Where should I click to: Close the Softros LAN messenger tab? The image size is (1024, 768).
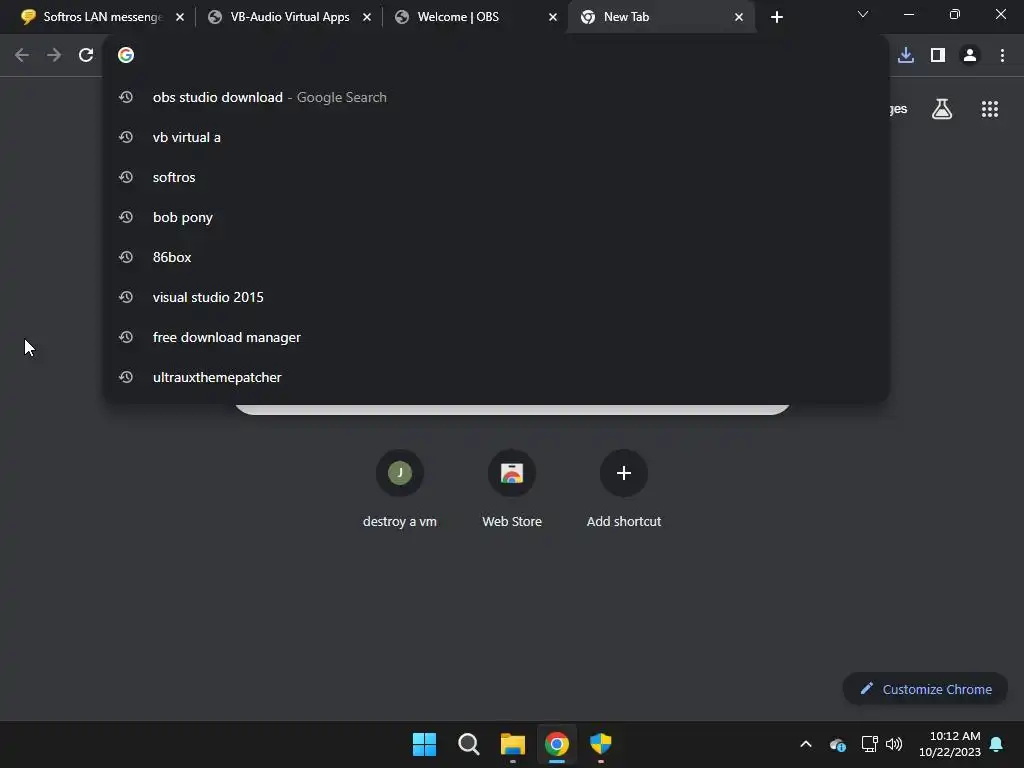(180, 17)
